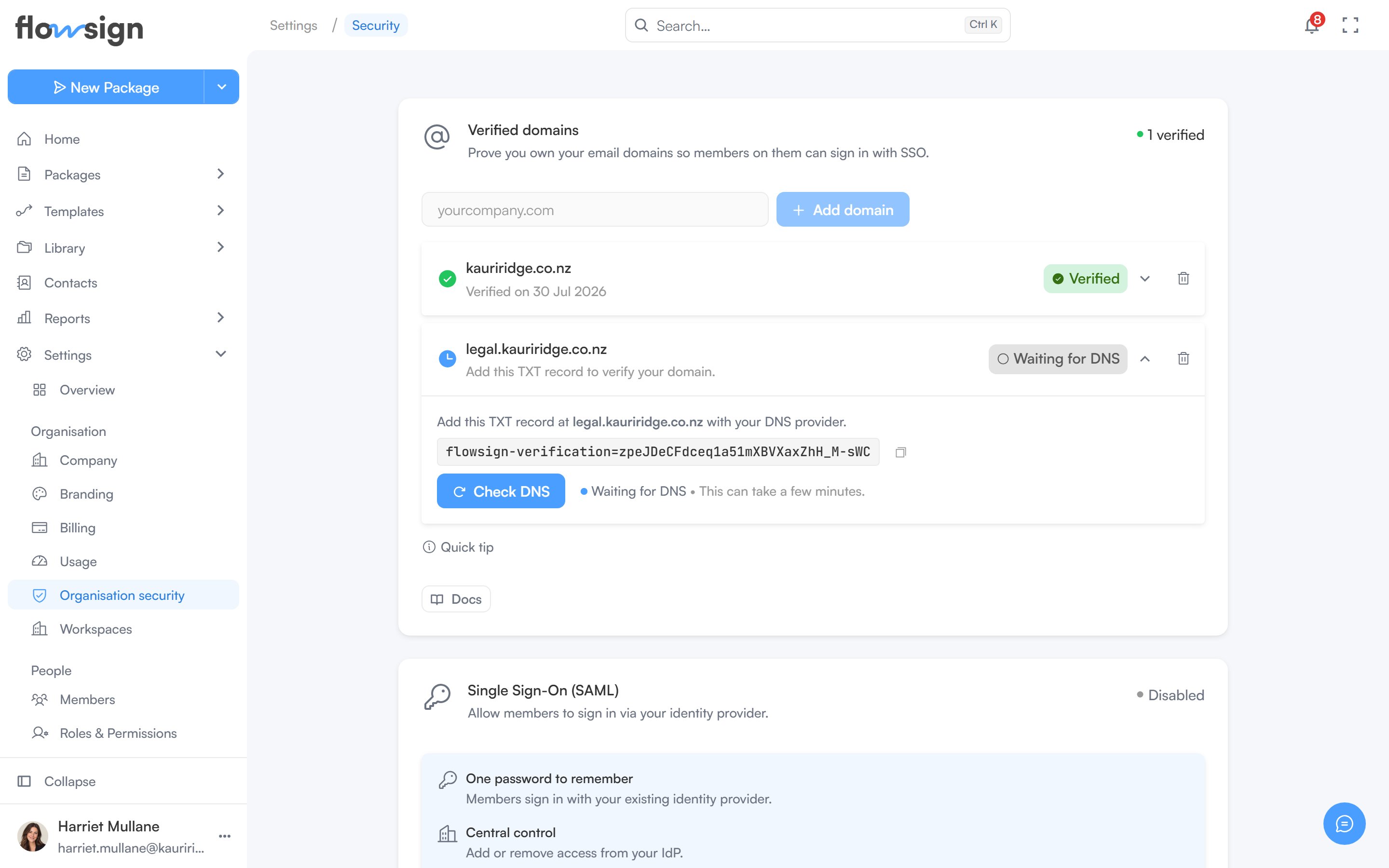The height and width of the screenshot is (868, 1389).
Task: Click 'Verified on 30 Jul 2026' text
Action: coord(536,292)
